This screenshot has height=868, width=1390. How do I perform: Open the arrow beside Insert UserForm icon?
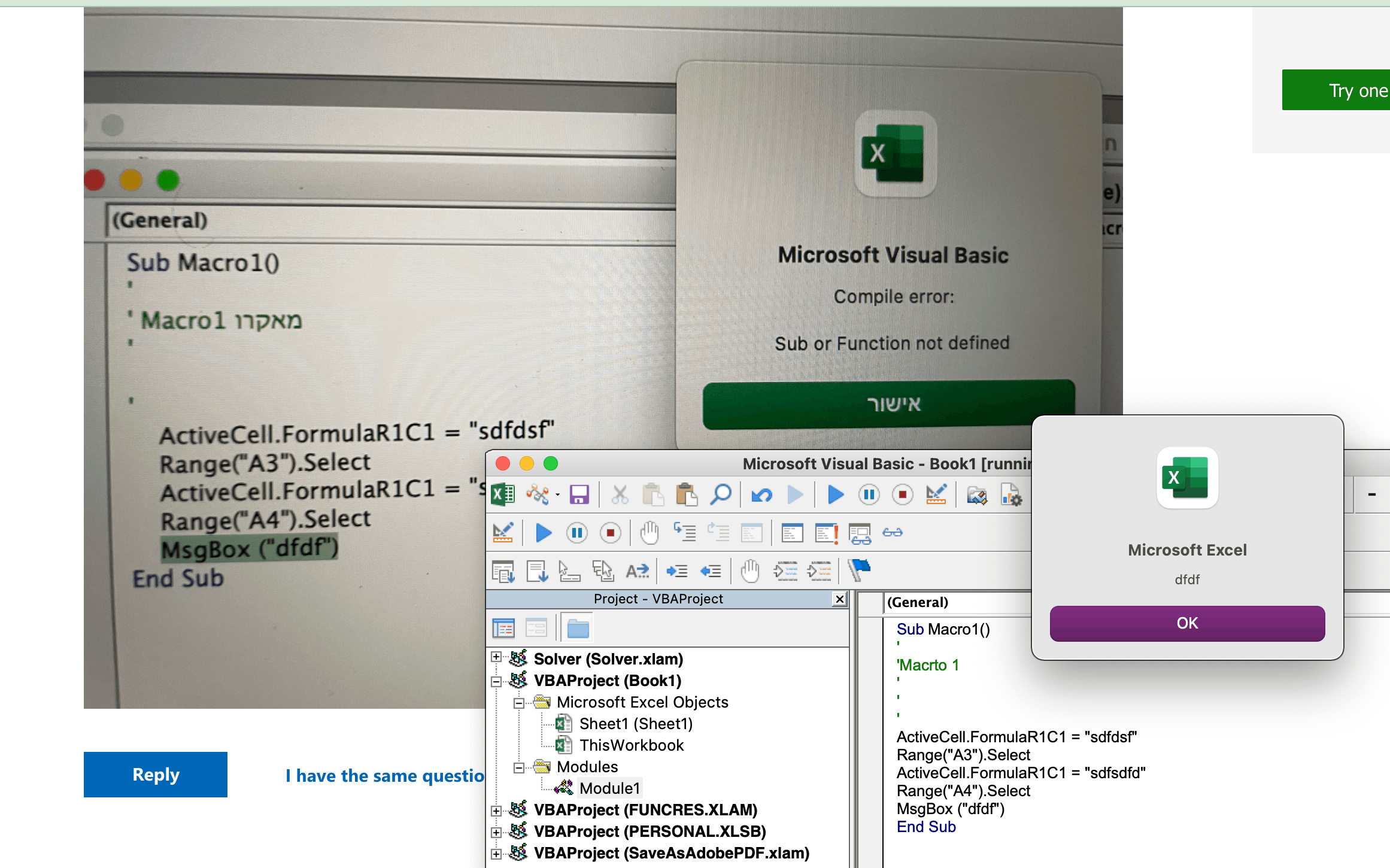tap(557, 495)
